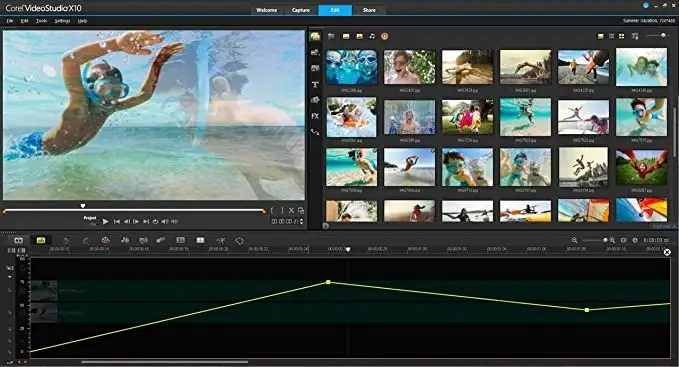Toggle HD preview
679x367 pixels.
click(x=175, y=222)
